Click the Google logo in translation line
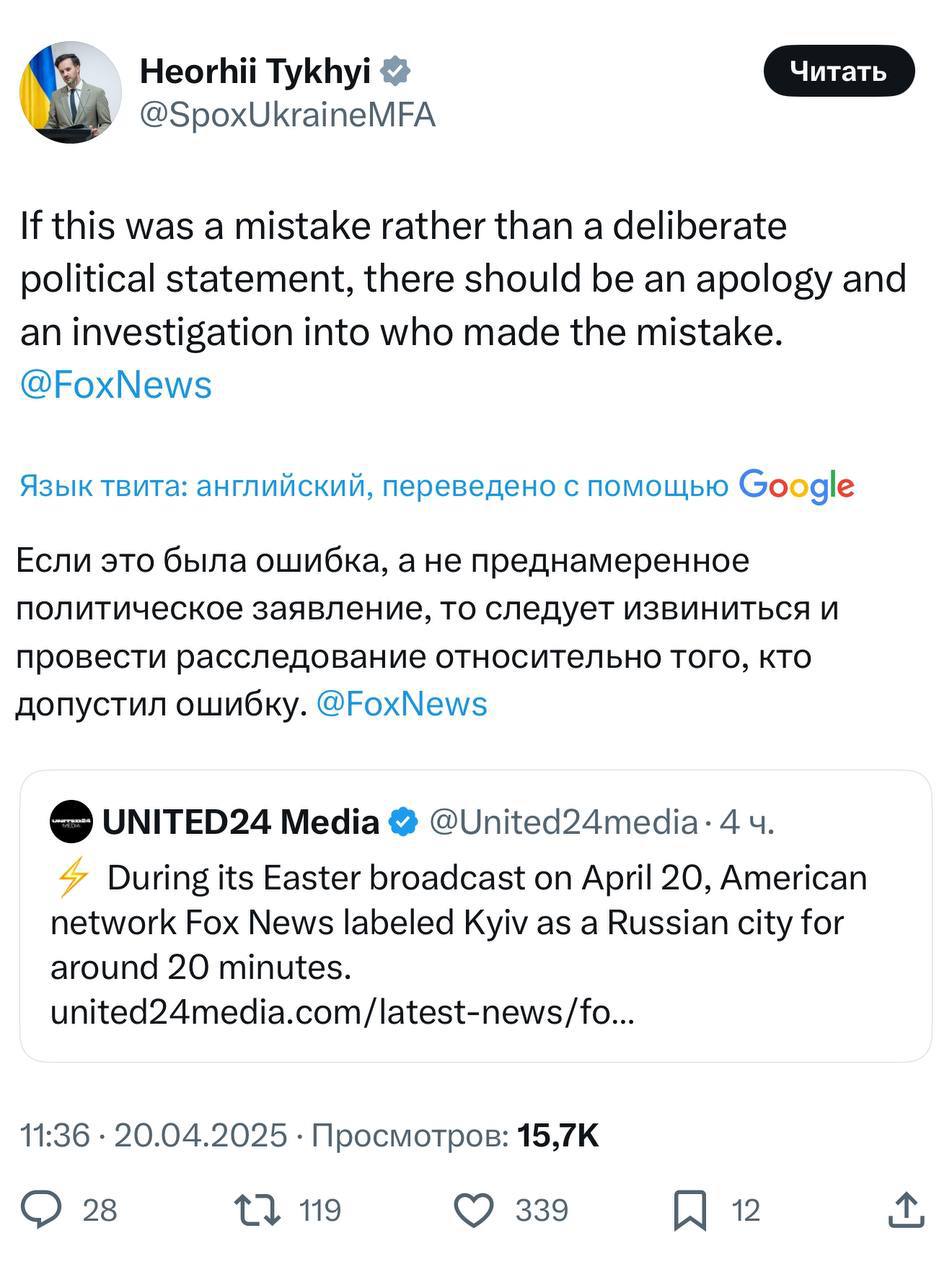Screen dimensions: 952x1280 [x=796, y=487]
